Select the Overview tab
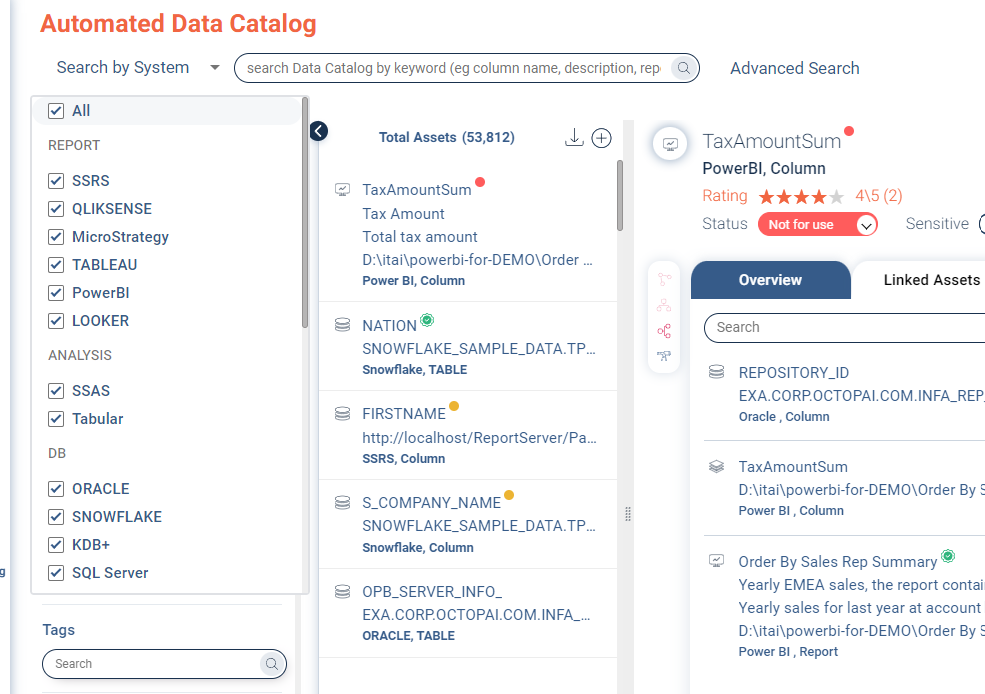 click(770, 280)
